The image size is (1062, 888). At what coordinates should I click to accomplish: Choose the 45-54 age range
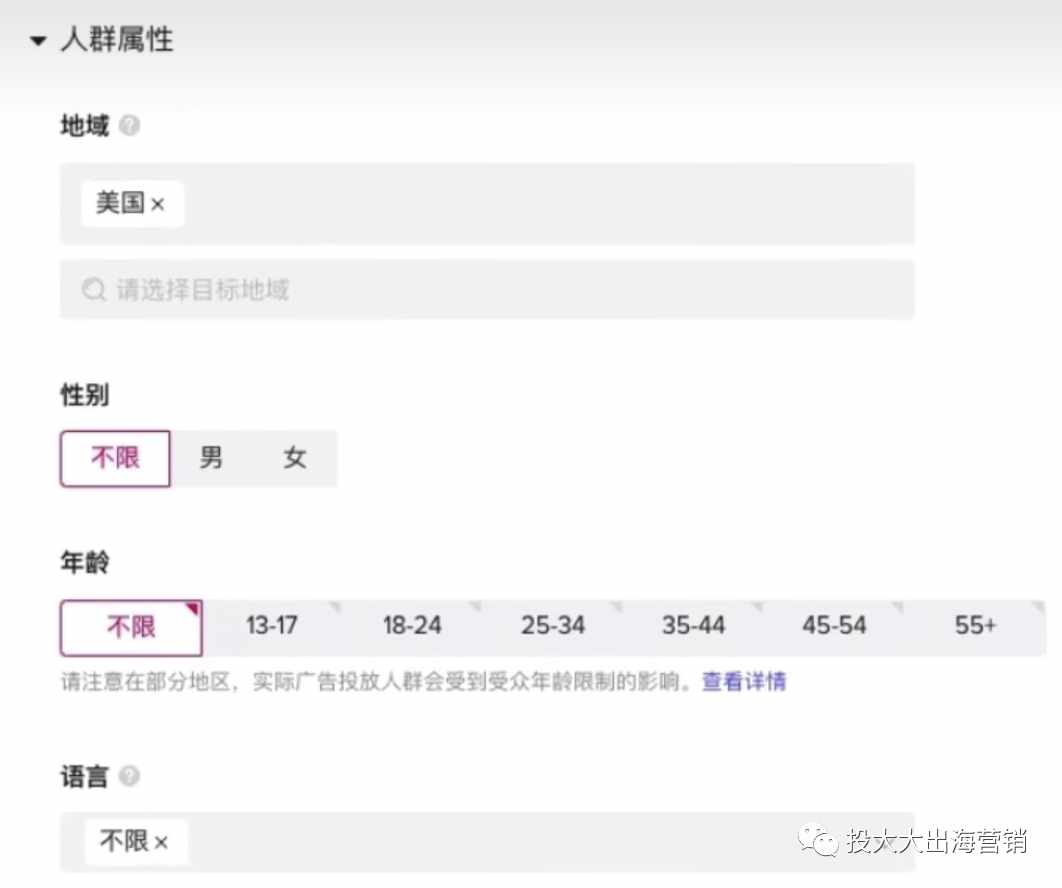(x=834, y=626)
